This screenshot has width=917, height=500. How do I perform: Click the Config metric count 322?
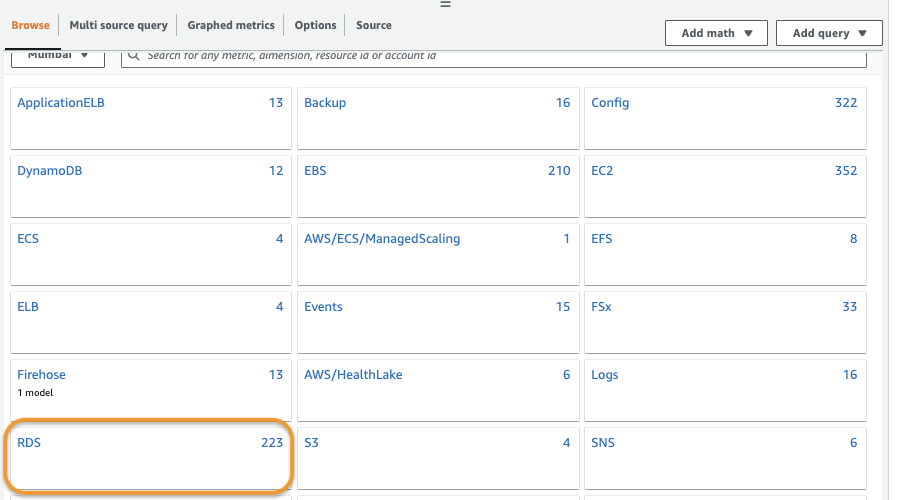846,103
